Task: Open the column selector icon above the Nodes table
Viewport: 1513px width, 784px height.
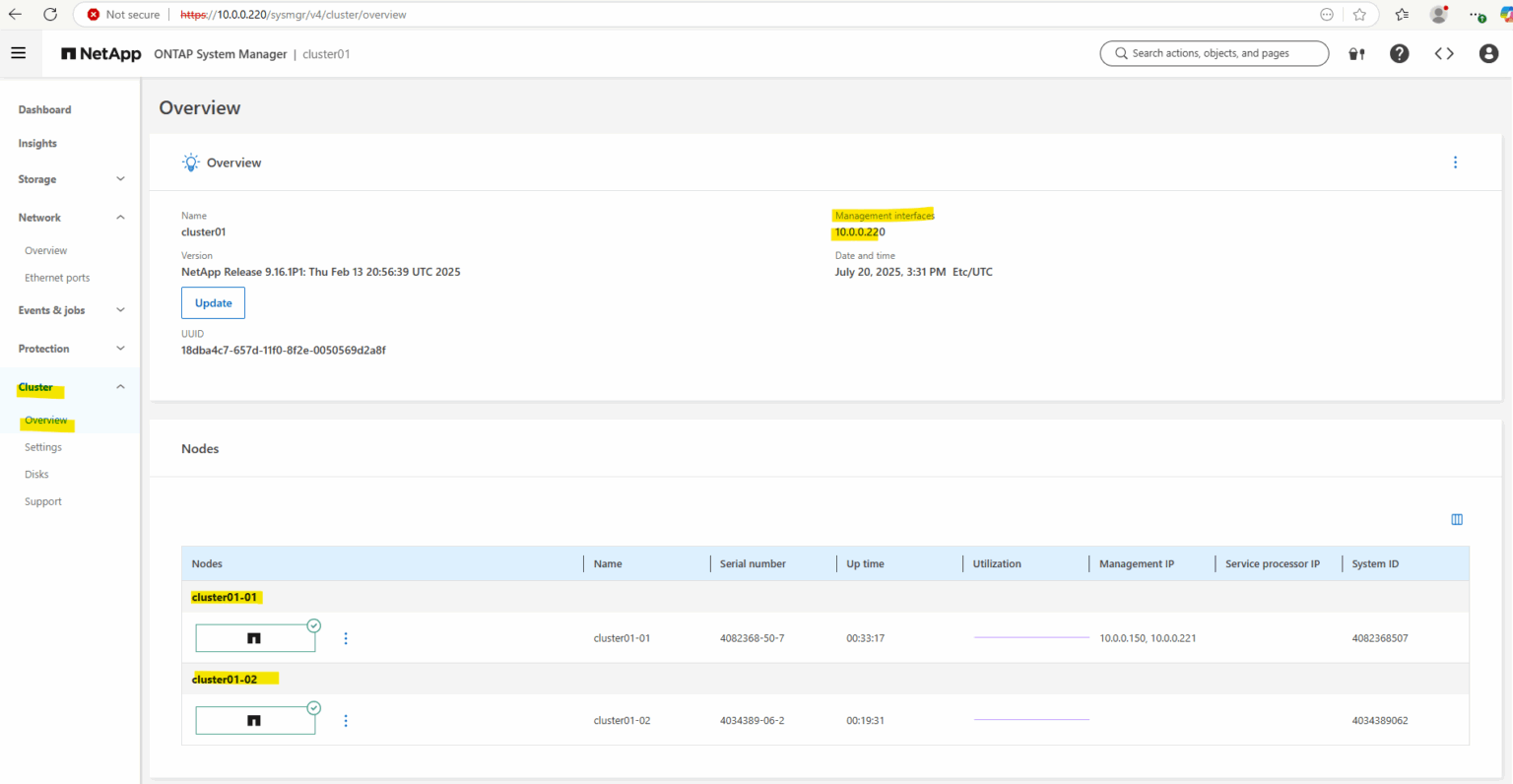Action: (x=1457, y=519)
